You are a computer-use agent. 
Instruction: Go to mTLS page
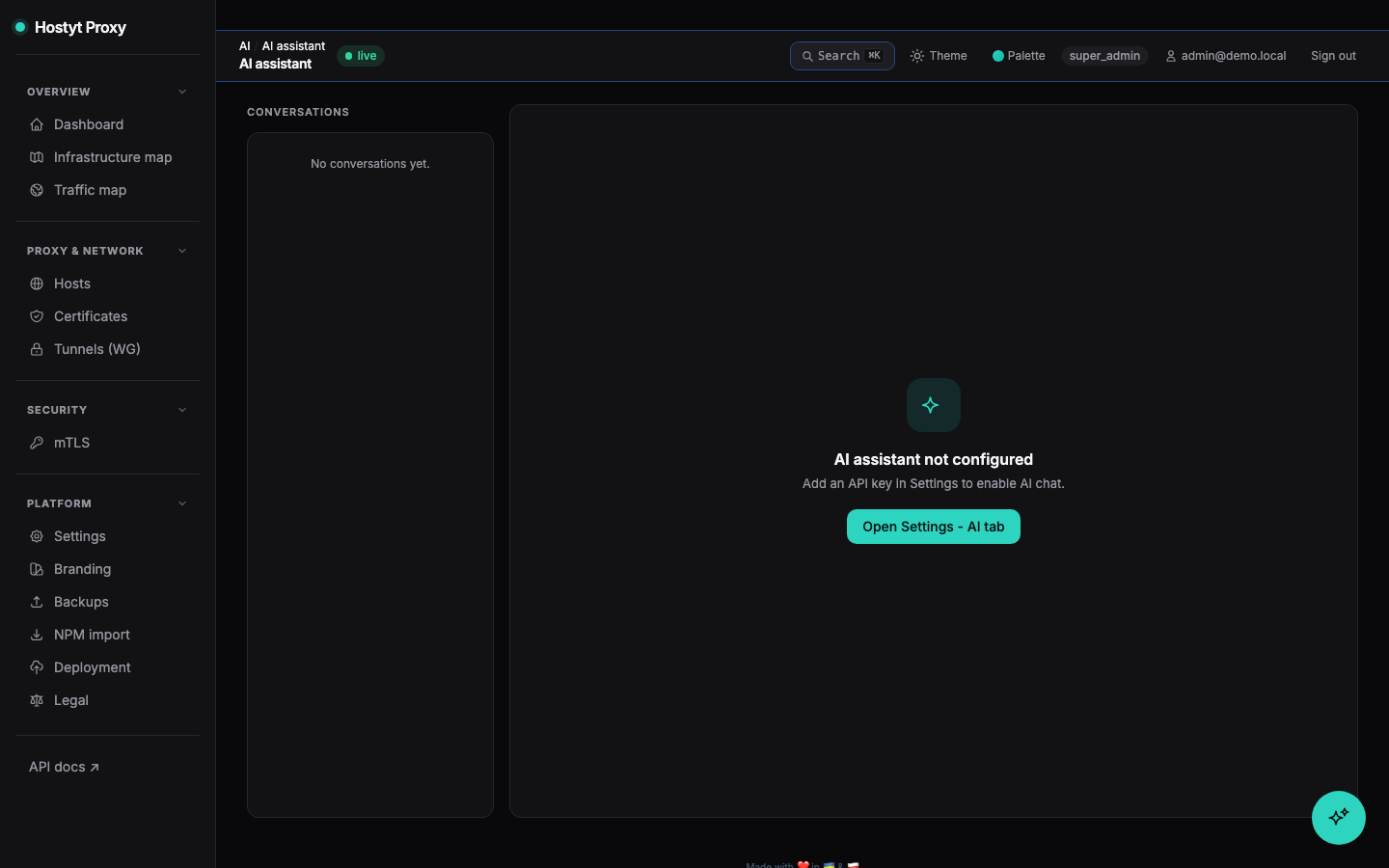107,443
